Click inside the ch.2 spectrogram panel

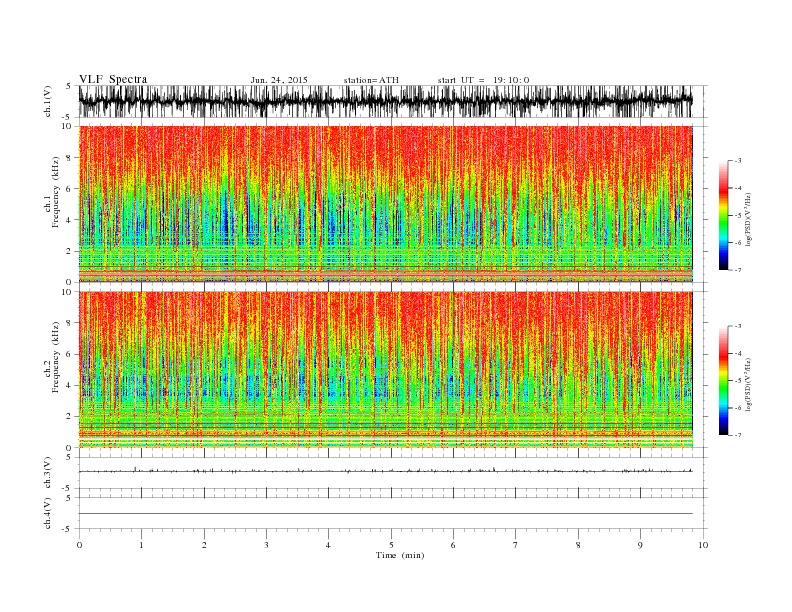[385, 369]
